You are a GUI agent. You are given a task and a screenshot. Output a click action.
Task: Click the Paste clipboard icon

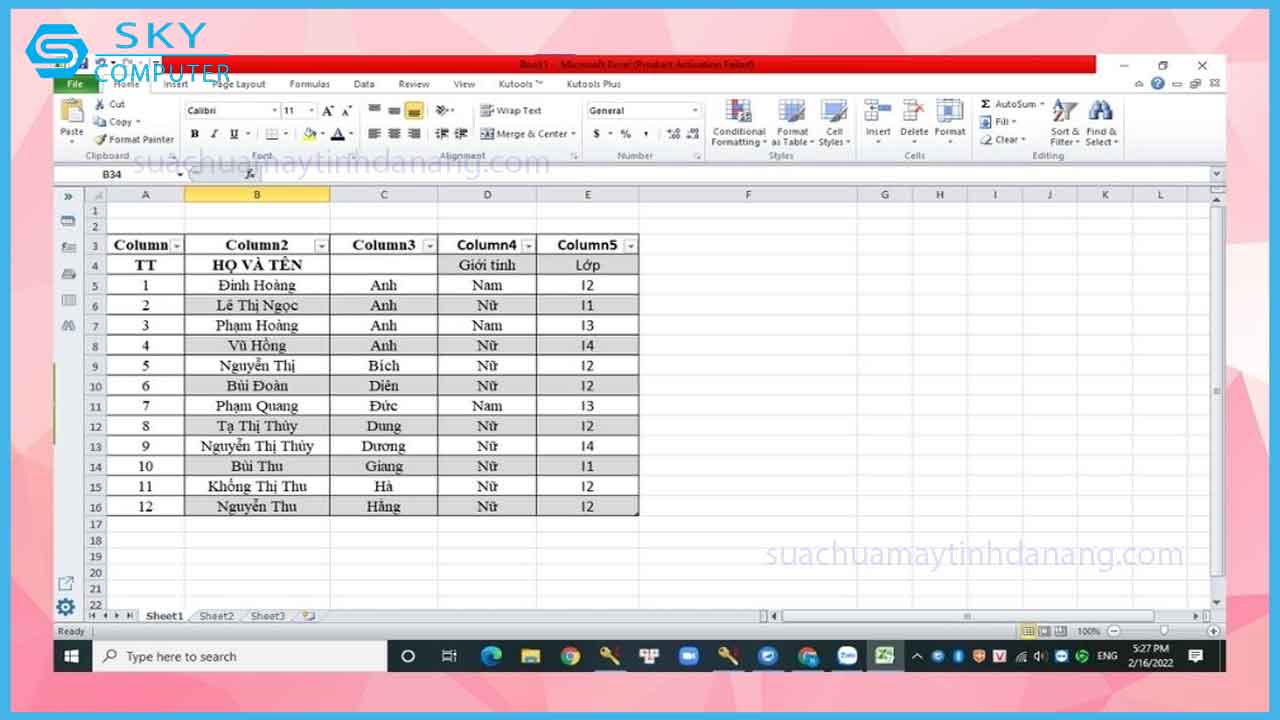point(72,112)
